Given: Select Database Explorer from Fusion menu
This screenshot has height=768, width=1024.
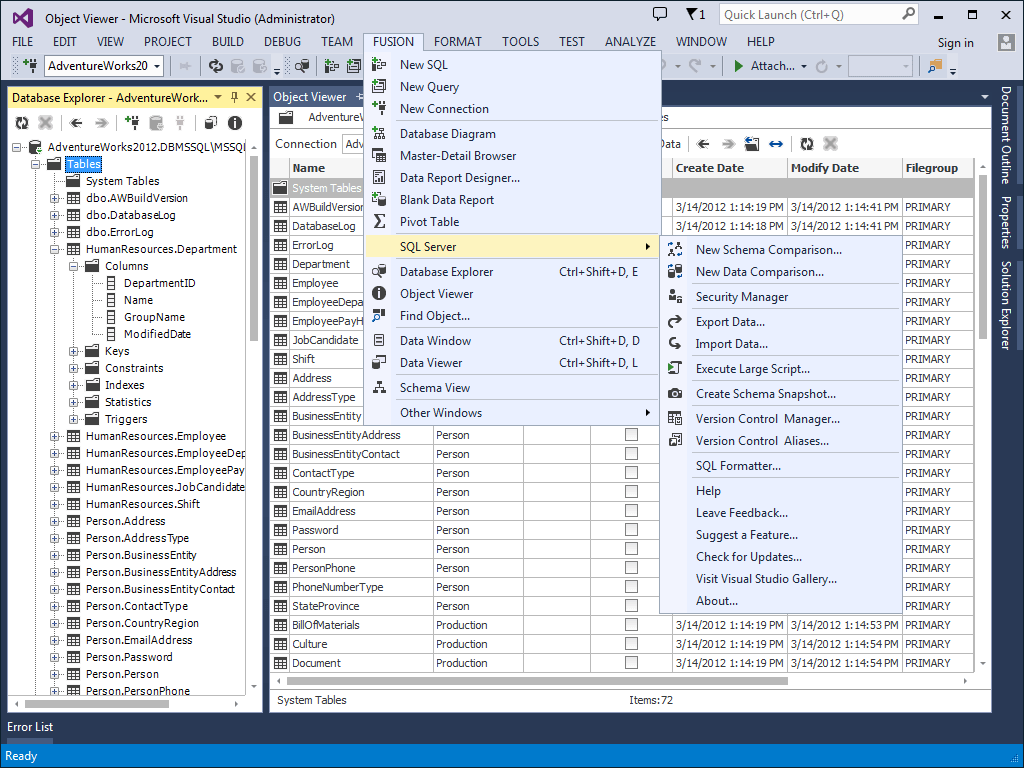Looking at the screenshot, I should [x=511, y=272].
